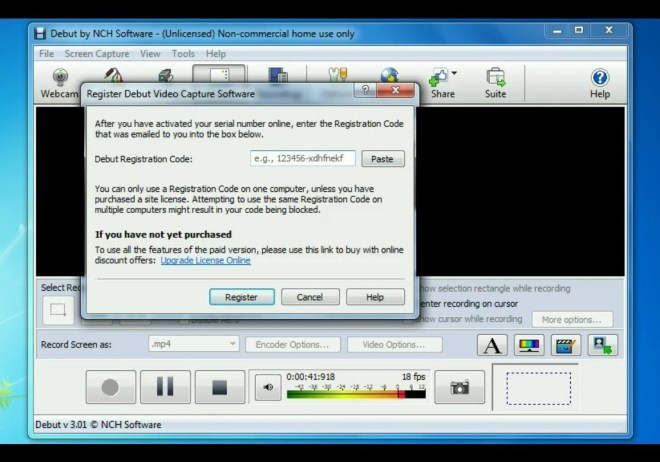Click the Debut Registration Code field
This screenshot has width=660, height=462.
pos(303,159)
